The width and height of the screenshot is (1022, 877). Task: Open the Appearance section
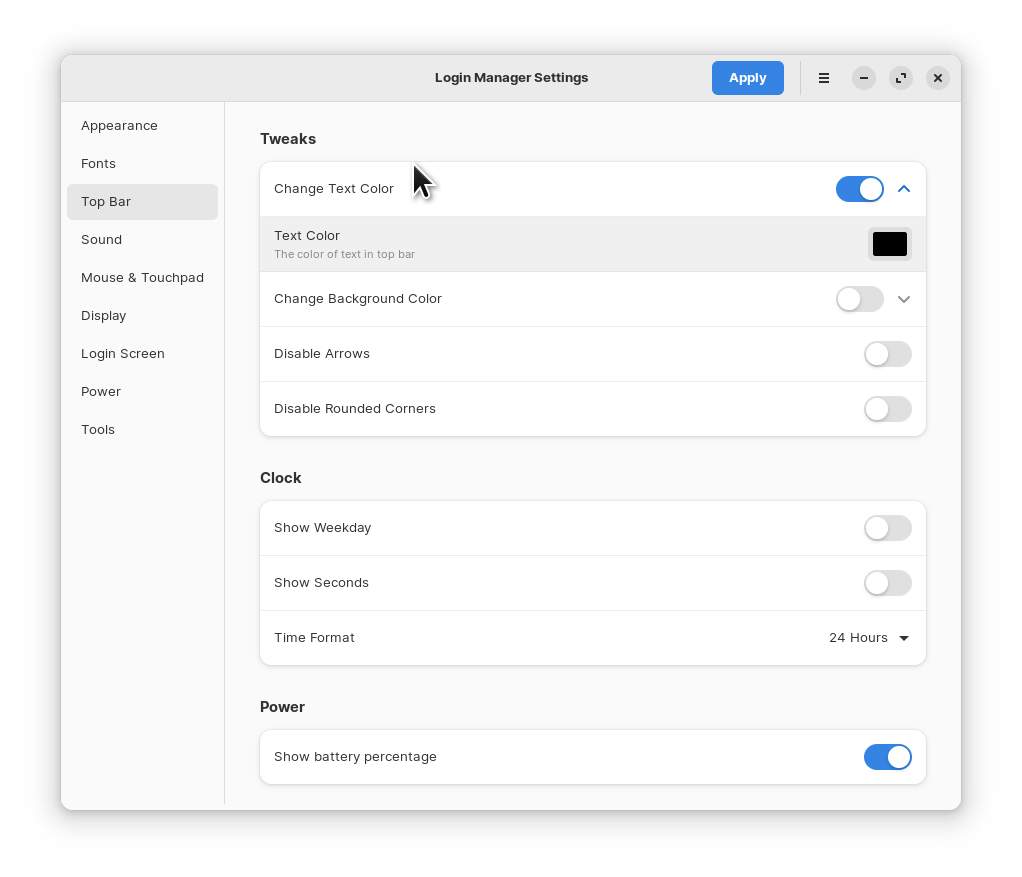[x=142, y=126]
